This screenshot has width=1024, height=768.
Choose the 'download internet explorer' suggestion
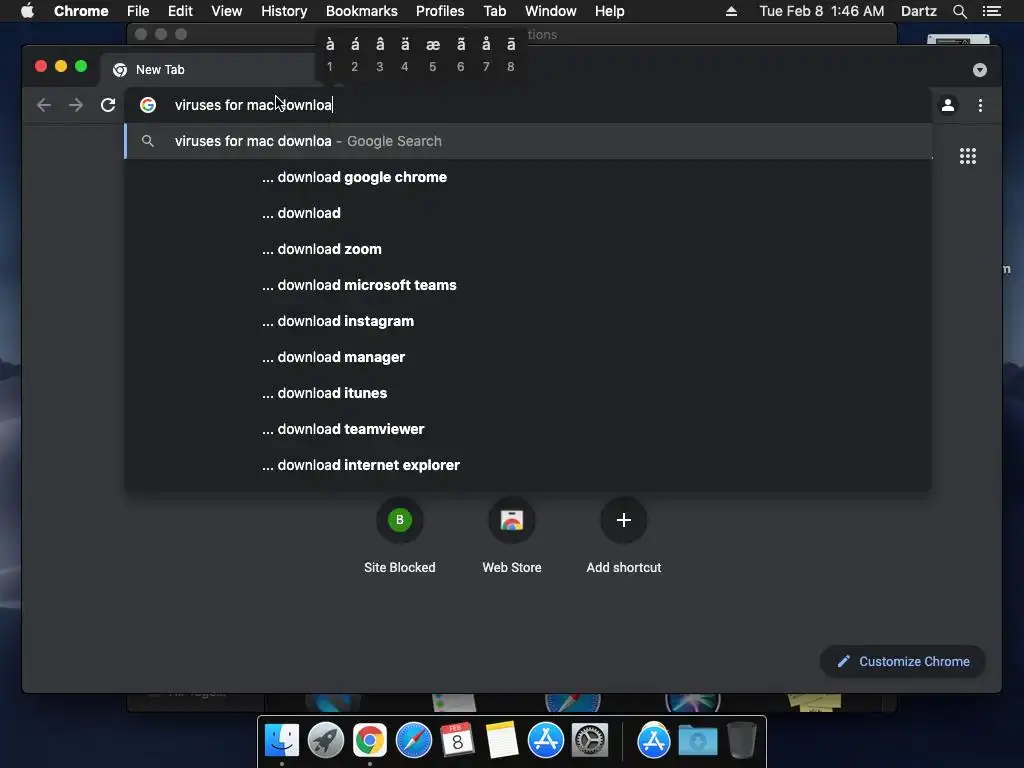pos(528,464)
